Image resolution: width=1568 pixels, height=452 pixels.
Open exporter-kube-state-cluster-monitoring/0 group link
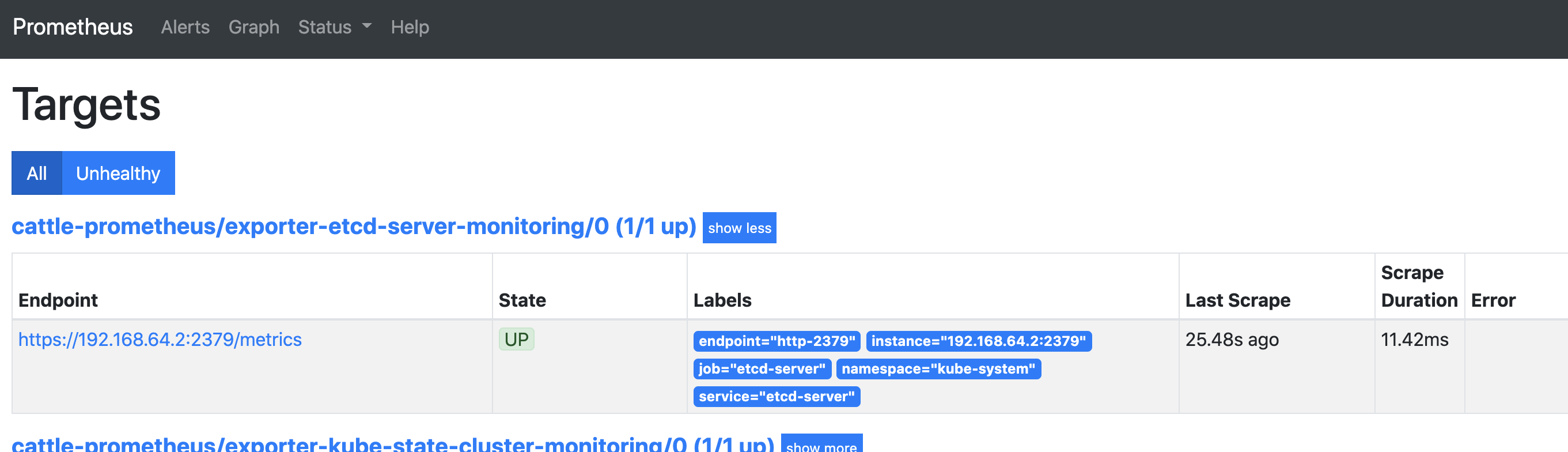(x=393, y=443)
